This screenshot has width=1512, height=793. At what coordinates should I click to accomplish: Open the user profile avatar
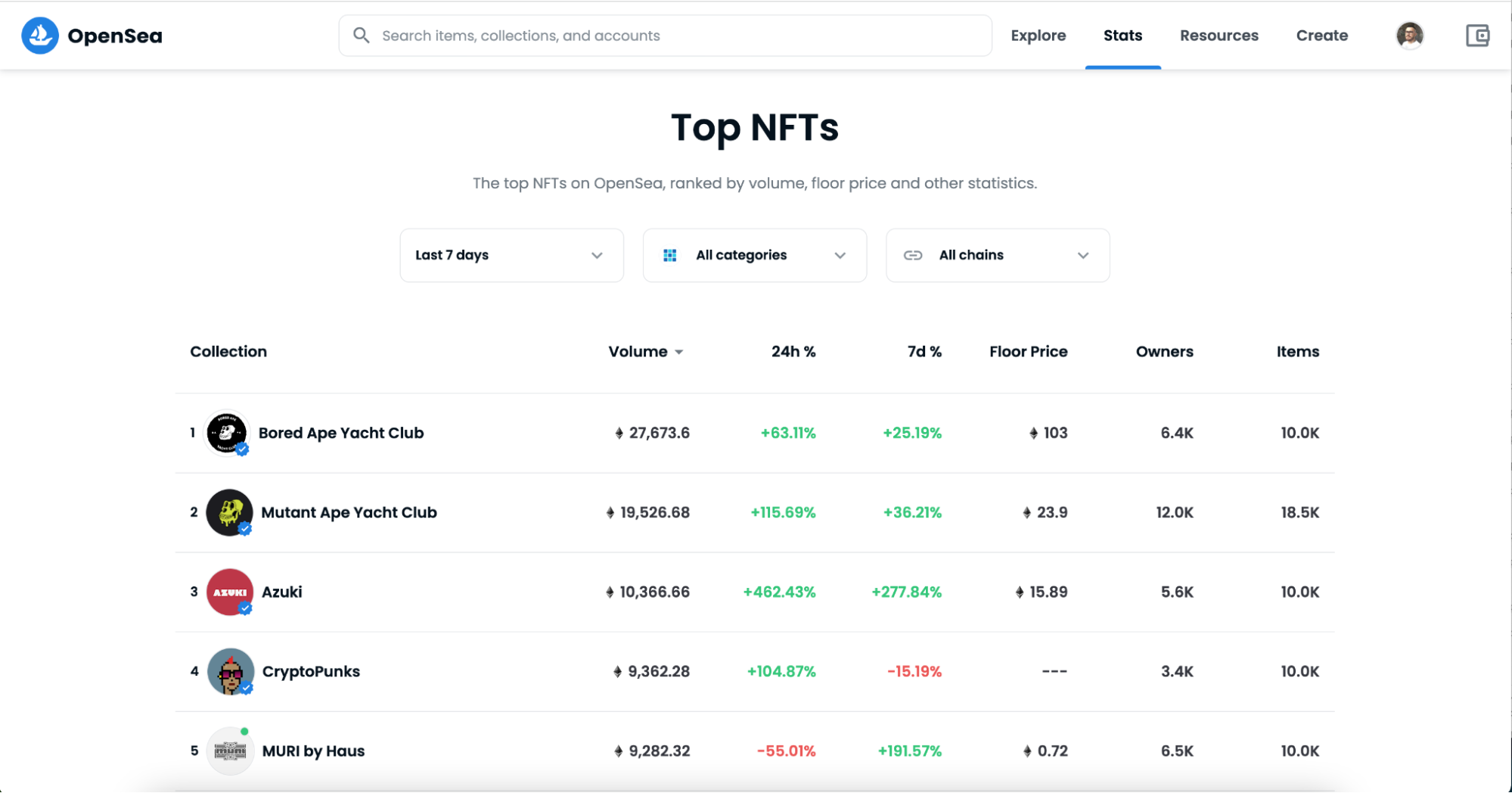[x=1410, y=36]
